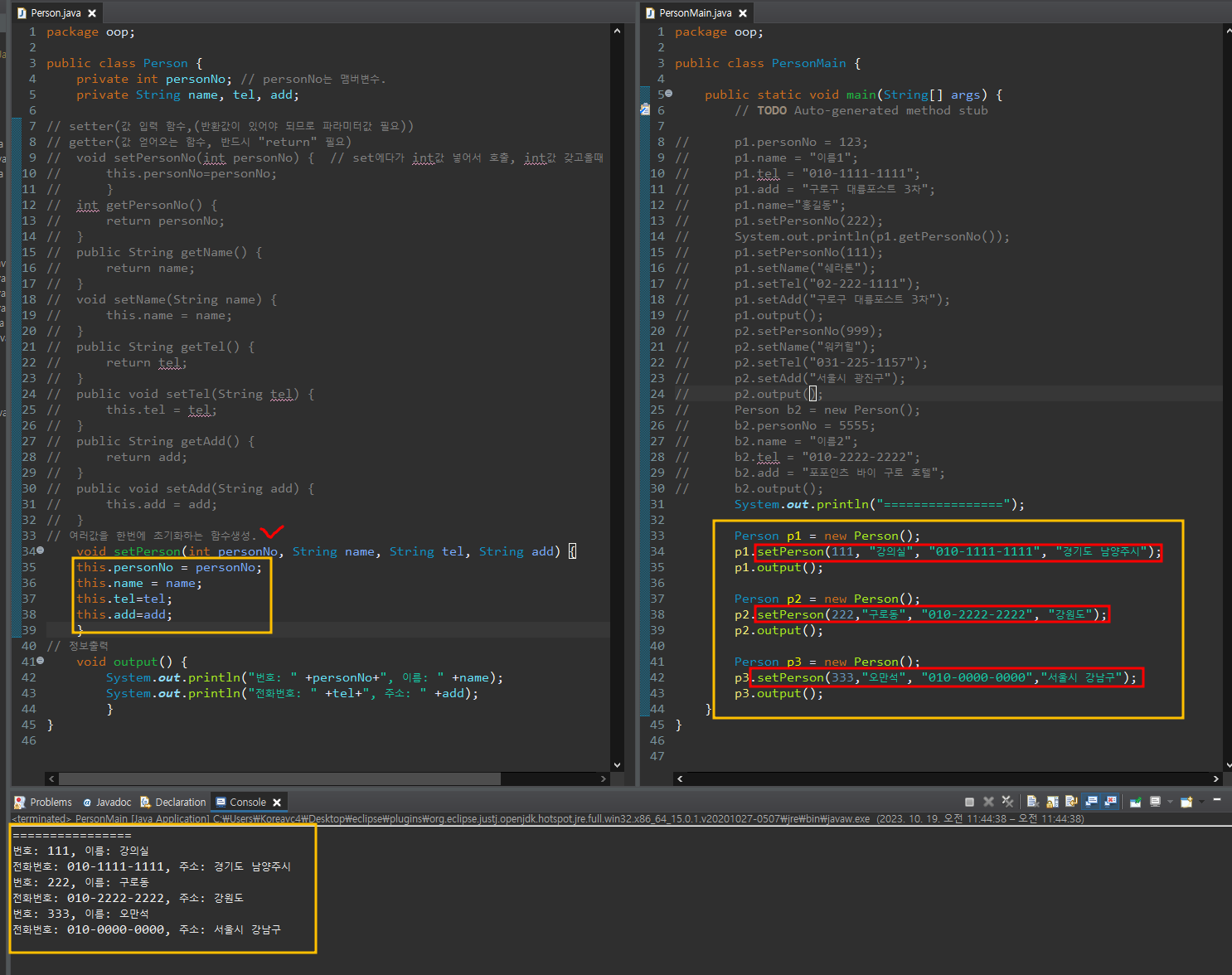Click 'this.add=add;' on line 38

[x=124, y=614]
